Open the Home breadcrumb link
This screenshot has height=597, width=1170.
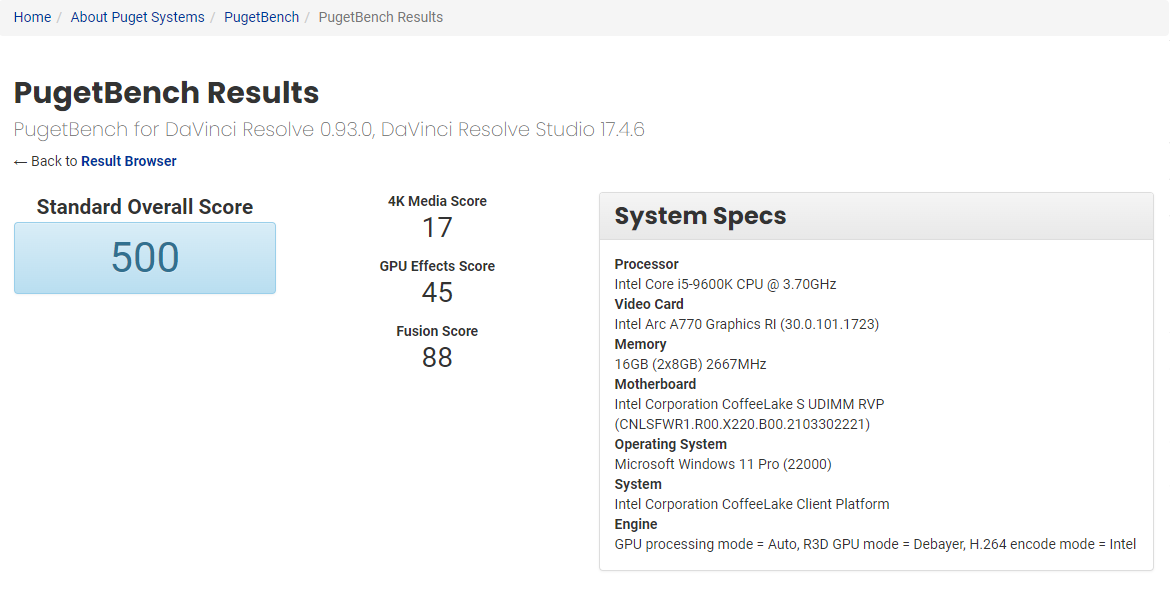32,17
